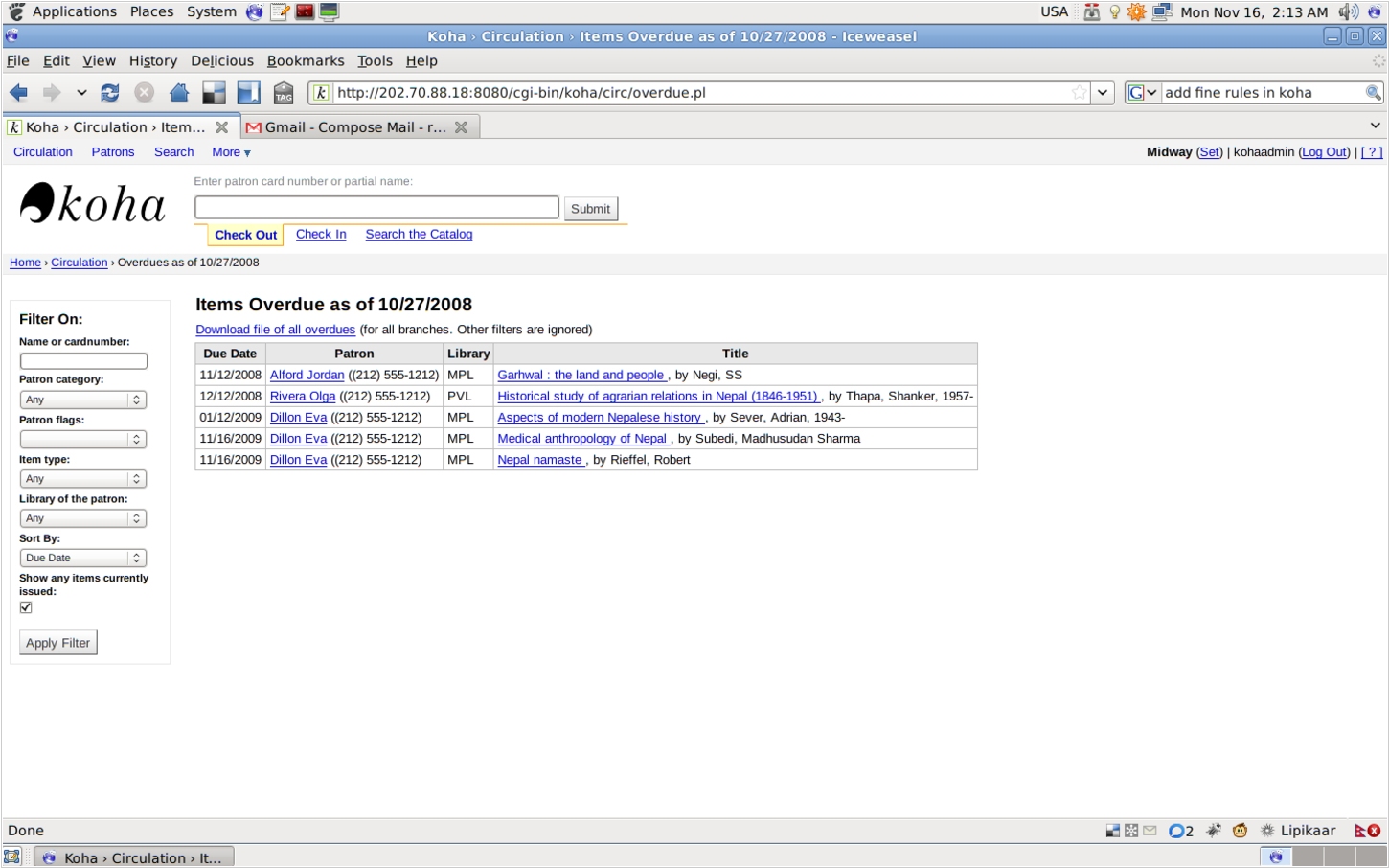
Task: Click the Stop loading icon
Action: pyautogui.click(x=144, y=93)
